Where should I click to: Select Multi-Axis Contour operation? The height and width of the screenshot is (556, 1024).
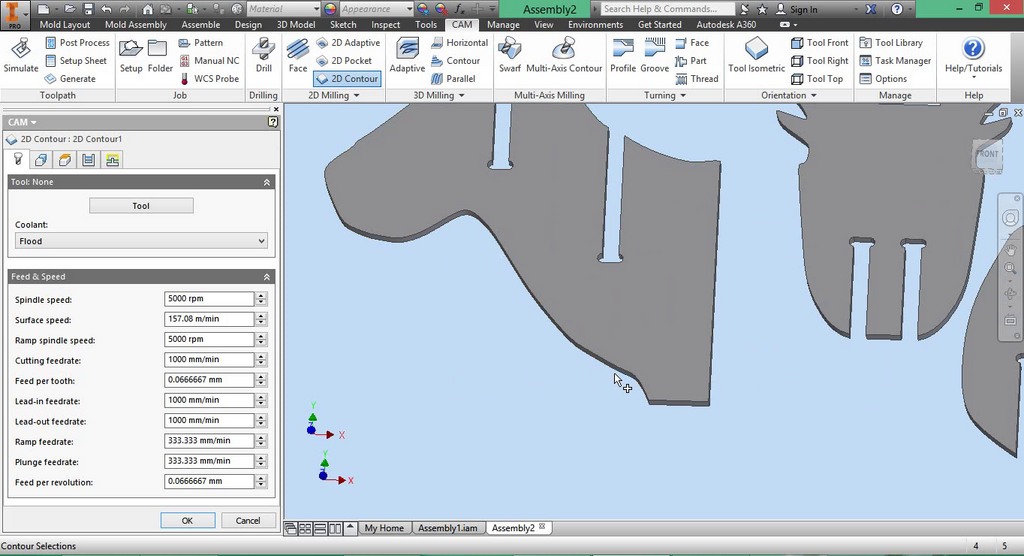[564, 56]
